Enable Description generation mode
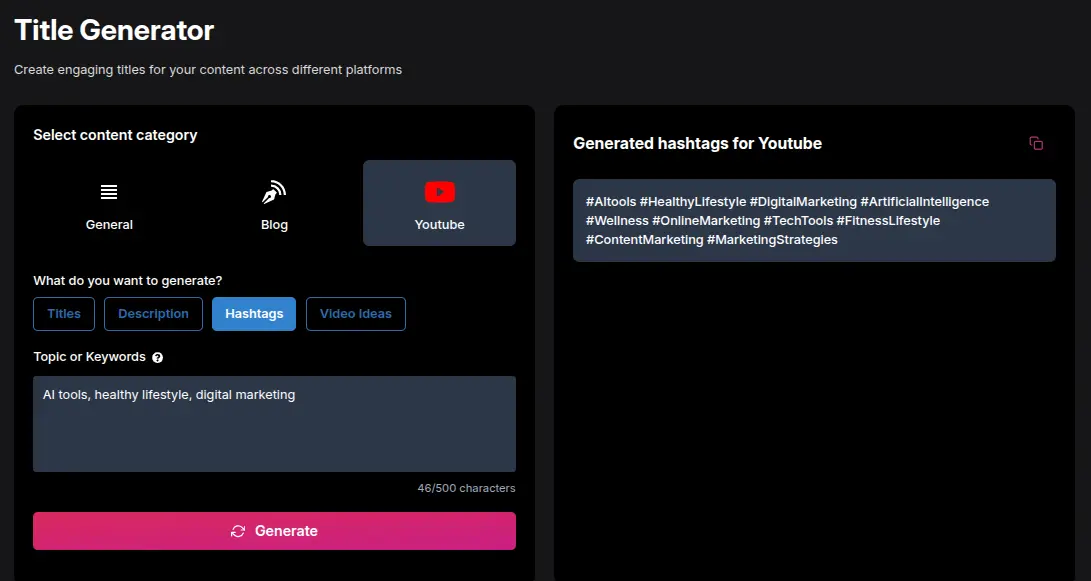1091x581 pixels. (x=153, y=313)
